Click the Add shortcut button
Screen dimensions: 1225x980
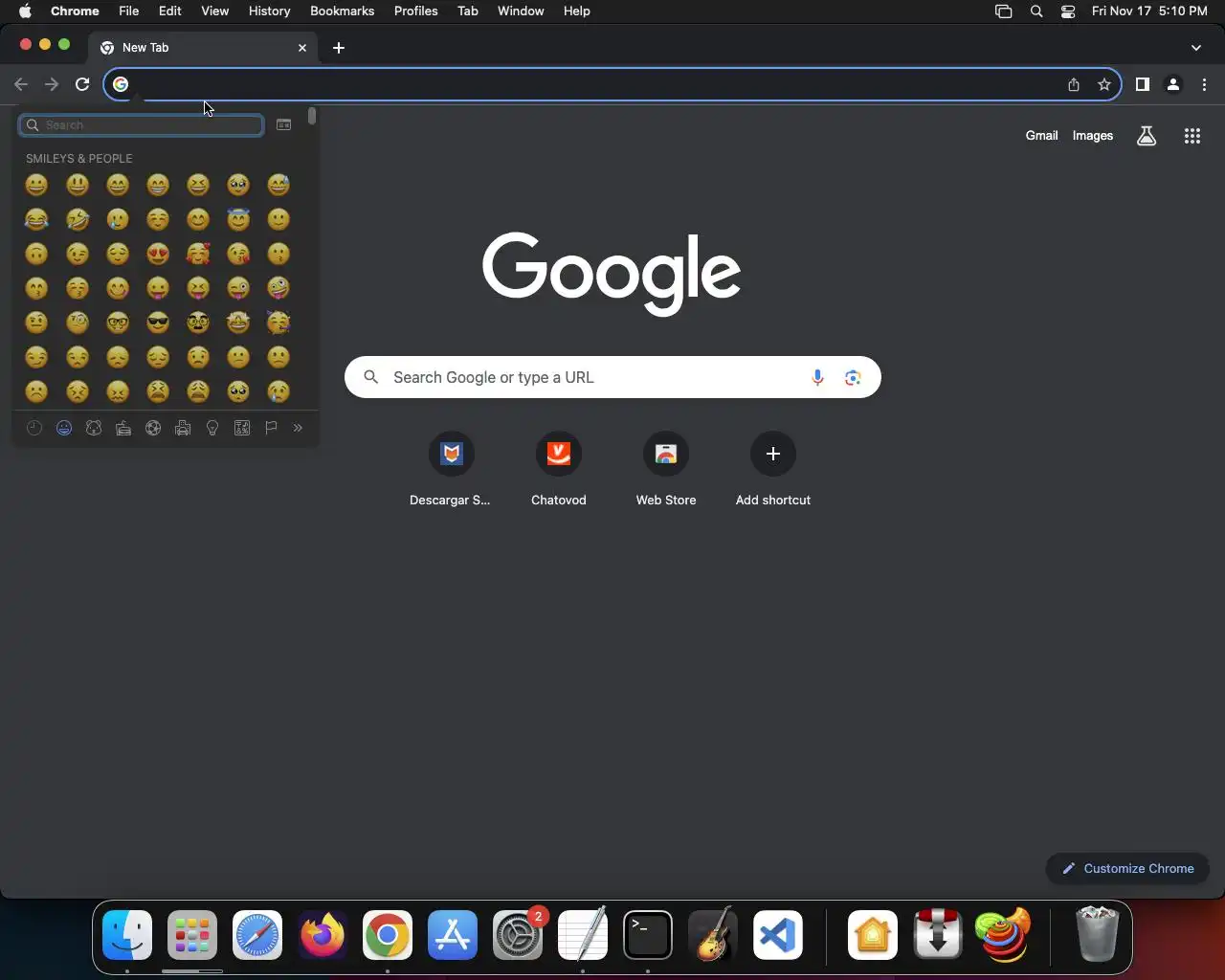click(x=773, y=470)
